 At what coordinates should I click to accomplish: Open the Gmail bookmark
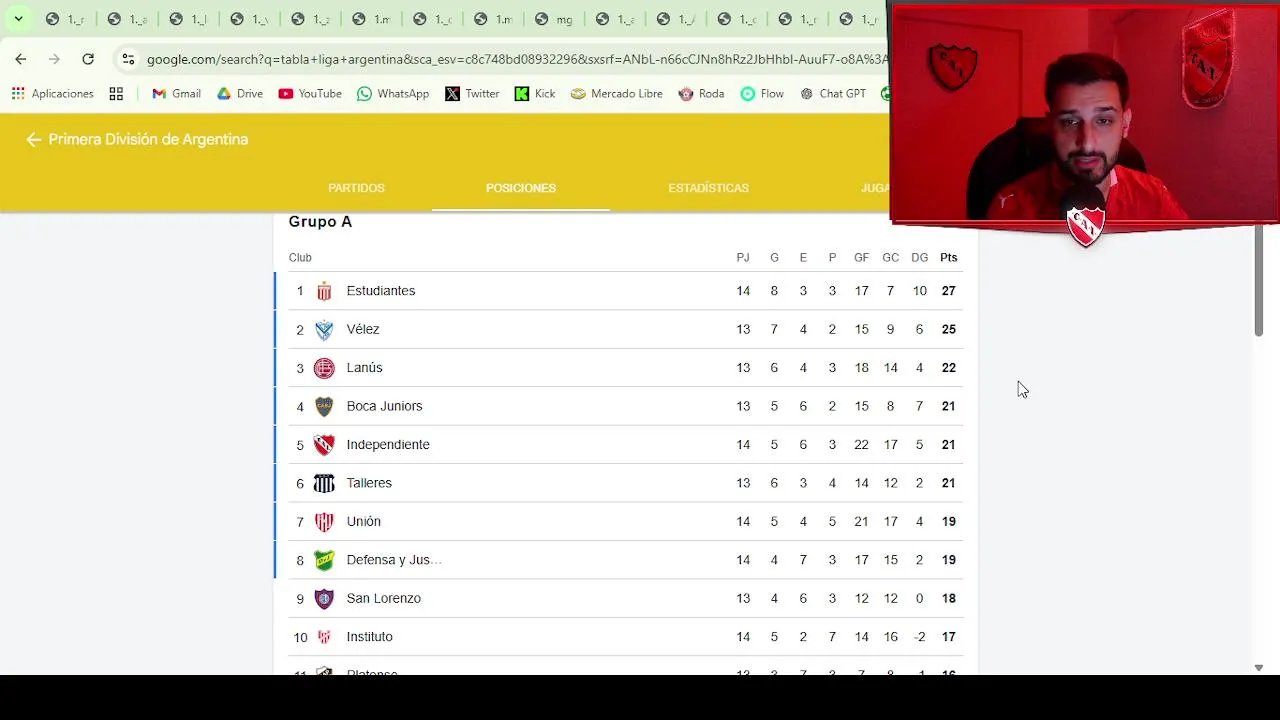[176, 94]
